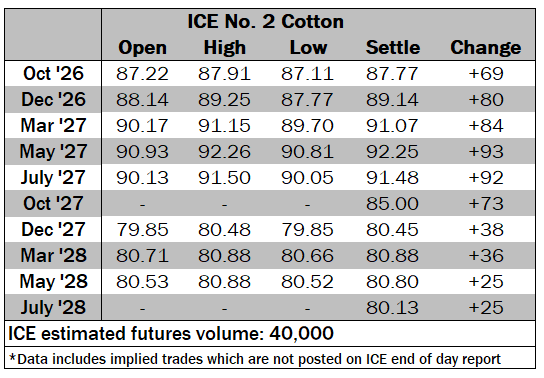This screenshot has width=544, height=378.
Task: Click the July '28 settle value 80.13
Action: [x=392, y=308]
